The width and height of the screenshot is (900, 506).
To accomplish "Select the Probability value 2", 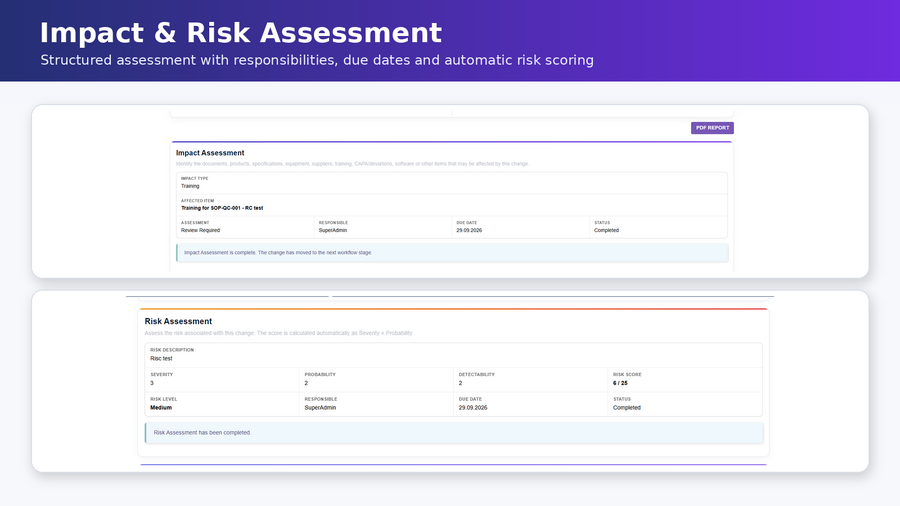I will (307, 383).
